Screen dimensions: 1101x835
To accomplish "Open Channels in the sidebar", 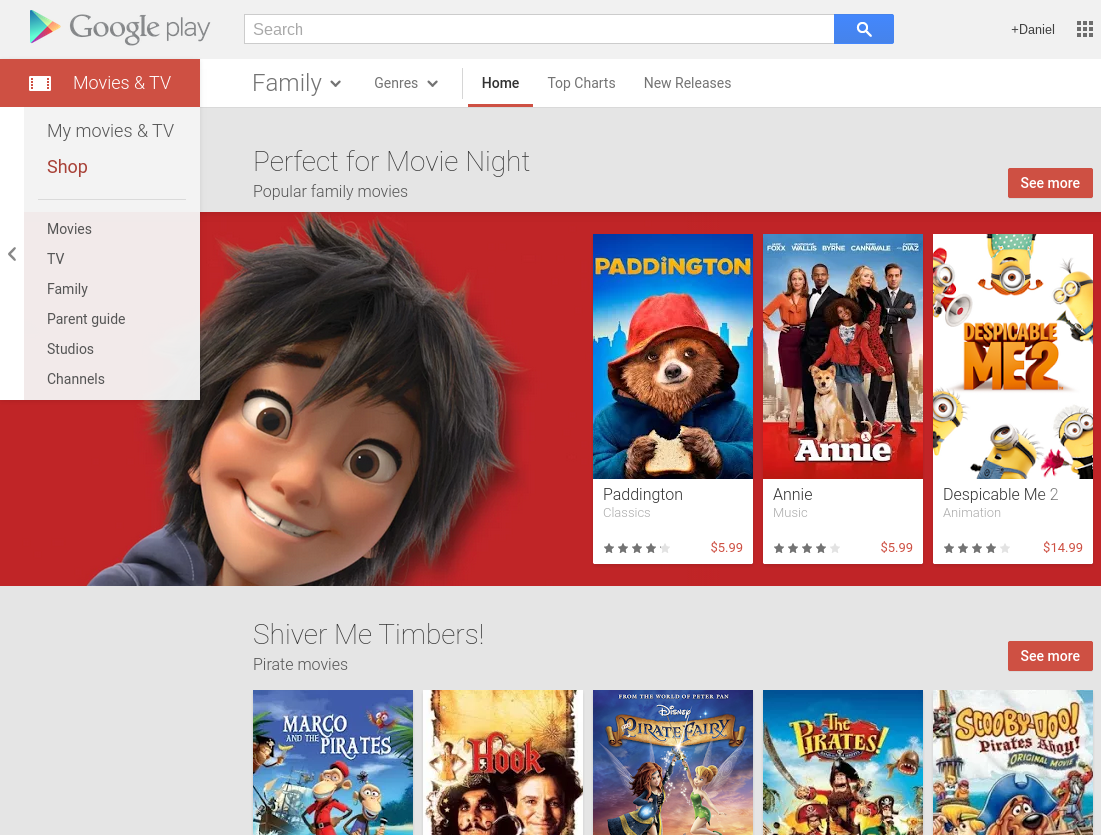I will [76, 379].
